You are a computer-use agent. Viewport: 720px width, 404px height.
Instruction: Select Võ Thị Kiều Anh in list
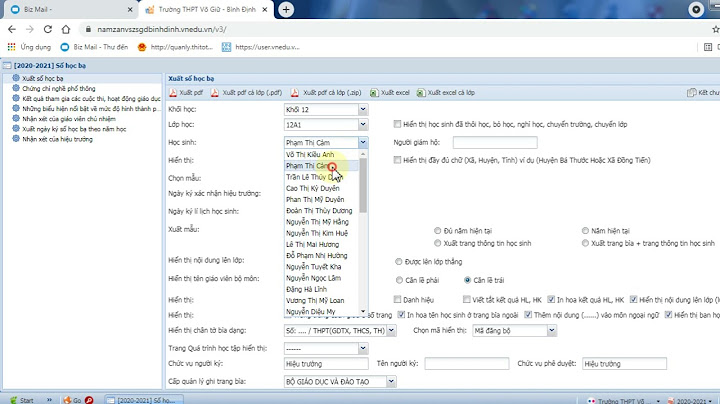[321, 155]
